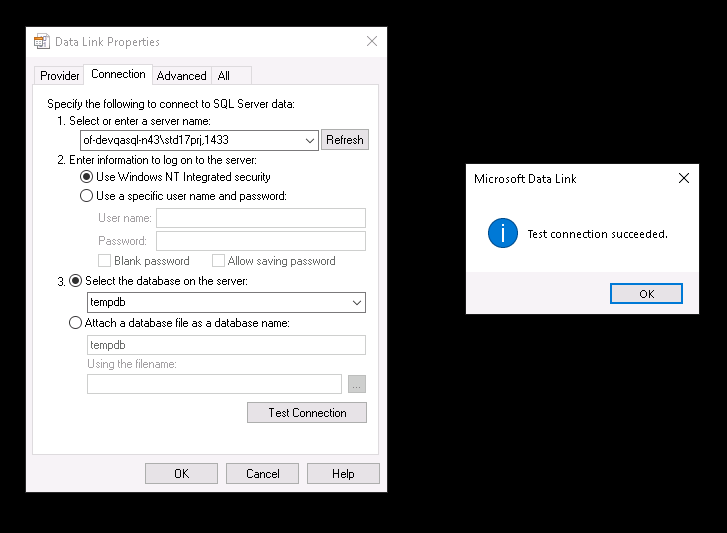
Task: Open the tempdb database dropdown
Action: (356, 303)
